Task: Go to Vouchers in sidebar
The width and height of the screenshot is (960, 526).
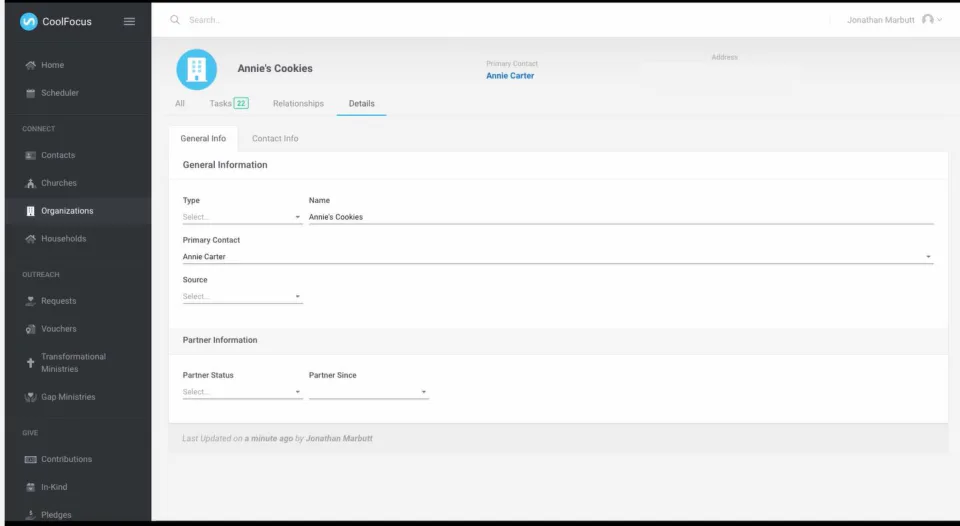Action: point(59,329)
